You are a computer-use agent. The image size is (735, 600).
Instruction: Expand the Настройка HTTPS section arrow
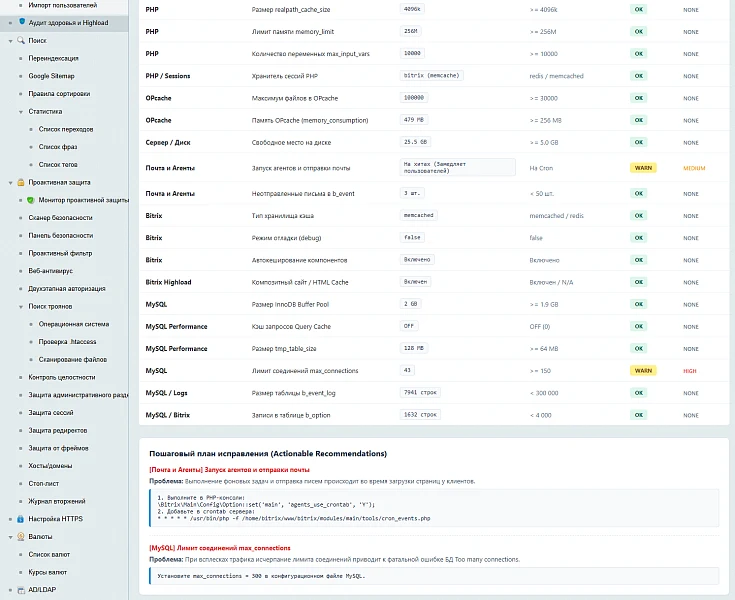click(x=10, y=519)
